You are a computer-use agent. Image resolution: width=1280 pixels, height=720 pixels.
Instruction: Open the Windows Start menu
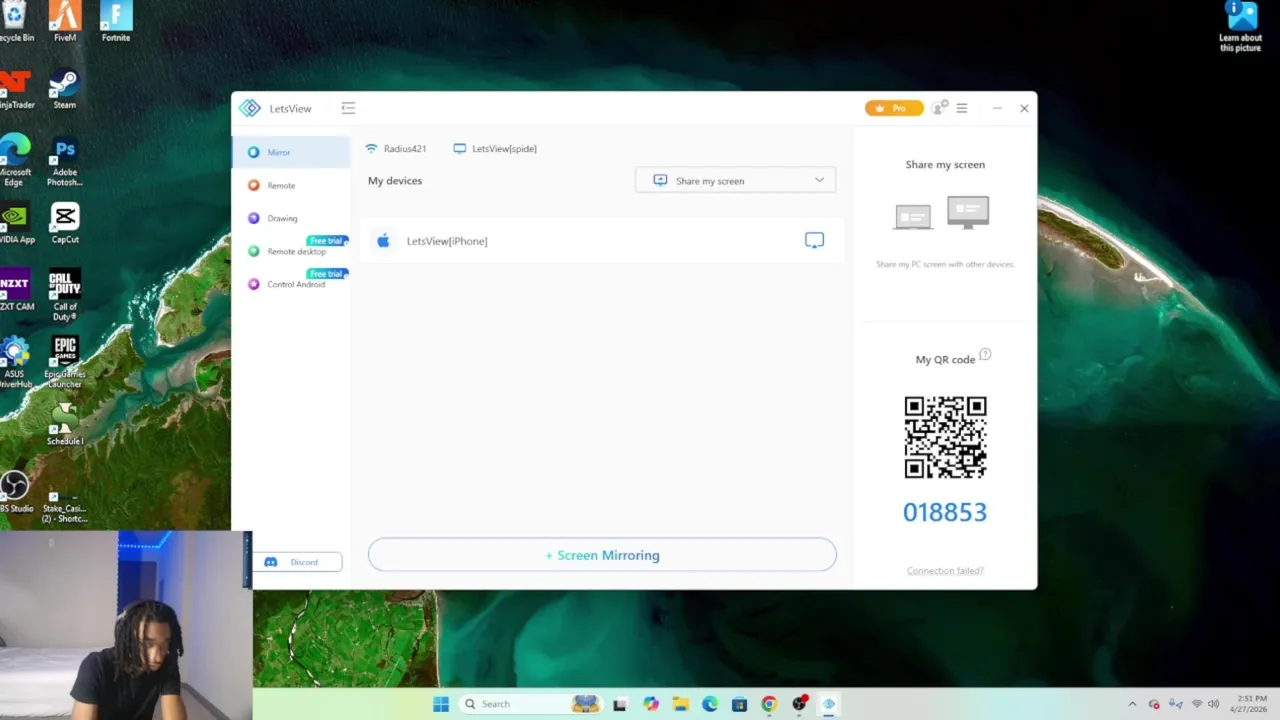pos(441,704)
